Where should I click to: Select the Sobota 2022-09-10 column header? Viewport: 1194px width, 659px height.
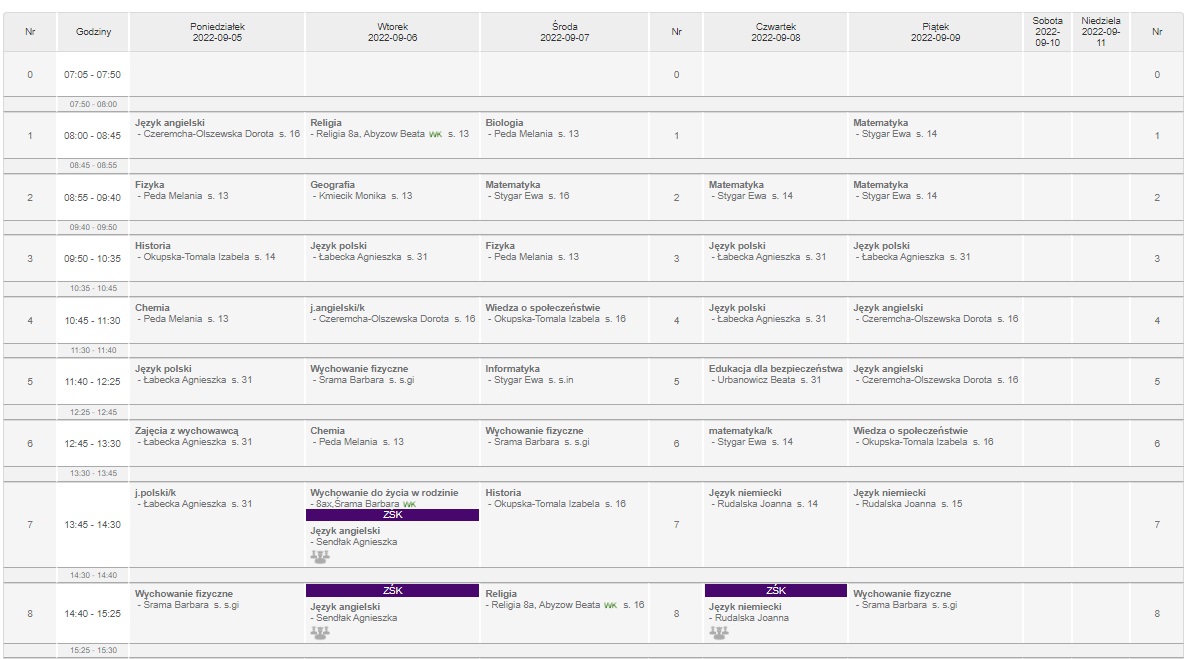[x=1047, y=32]
